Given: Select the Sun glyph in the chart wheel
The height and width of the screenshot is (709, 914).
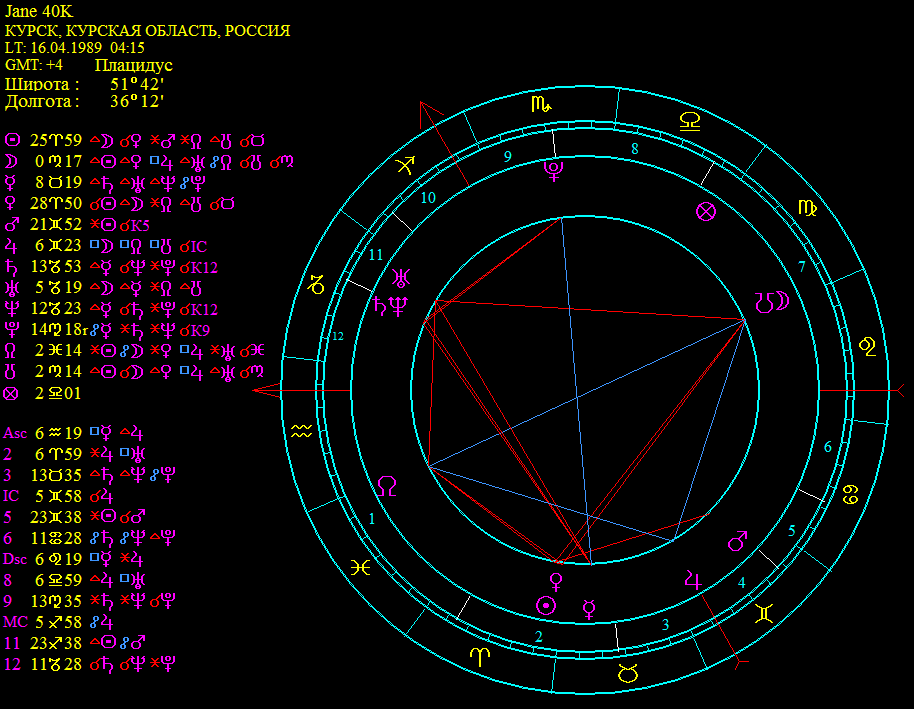Looking at the screenshot, I should click(x=546, y=605).
